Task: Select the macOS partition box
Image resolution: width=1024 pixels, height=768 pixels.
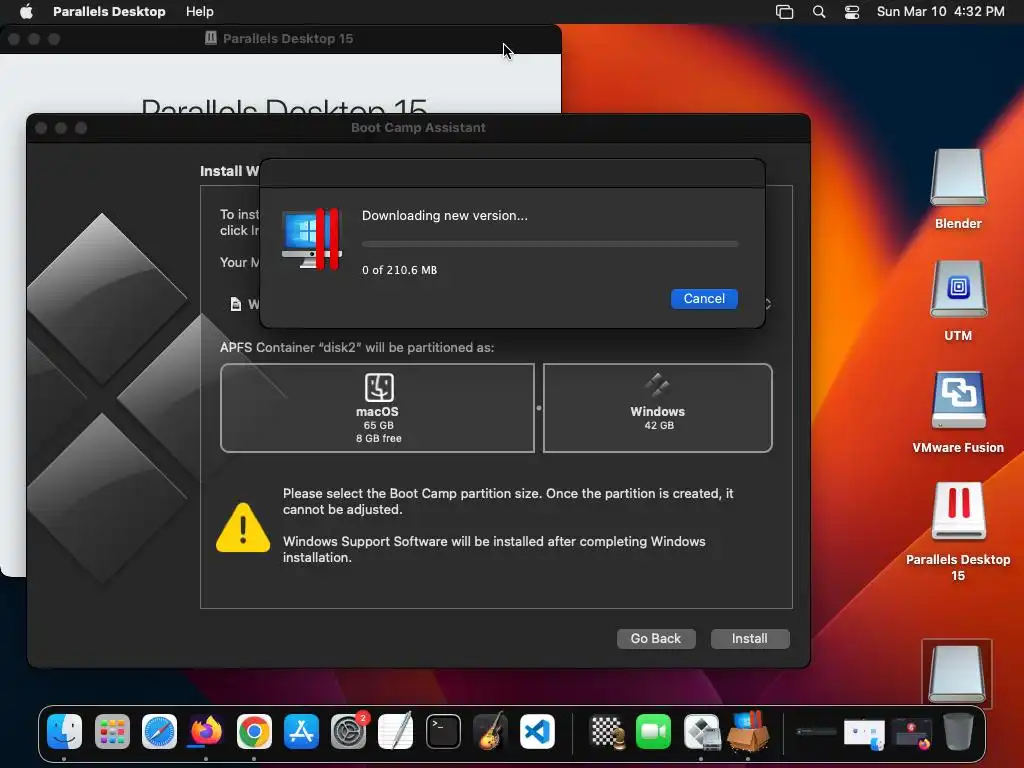Action: [x=377, y=408]
